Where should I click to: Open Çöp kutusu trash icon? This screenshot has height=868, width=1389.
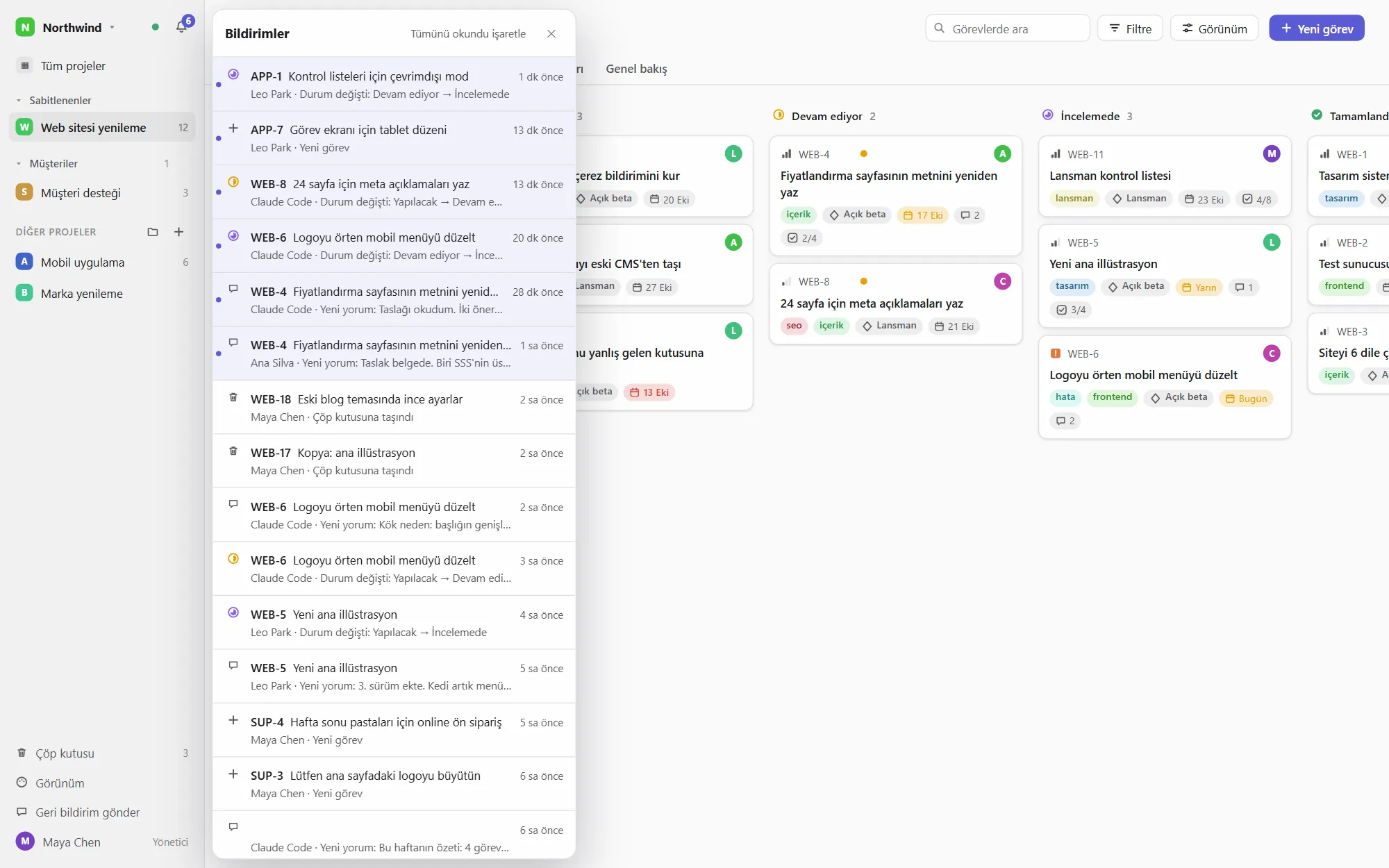click(x=22, y=753)
